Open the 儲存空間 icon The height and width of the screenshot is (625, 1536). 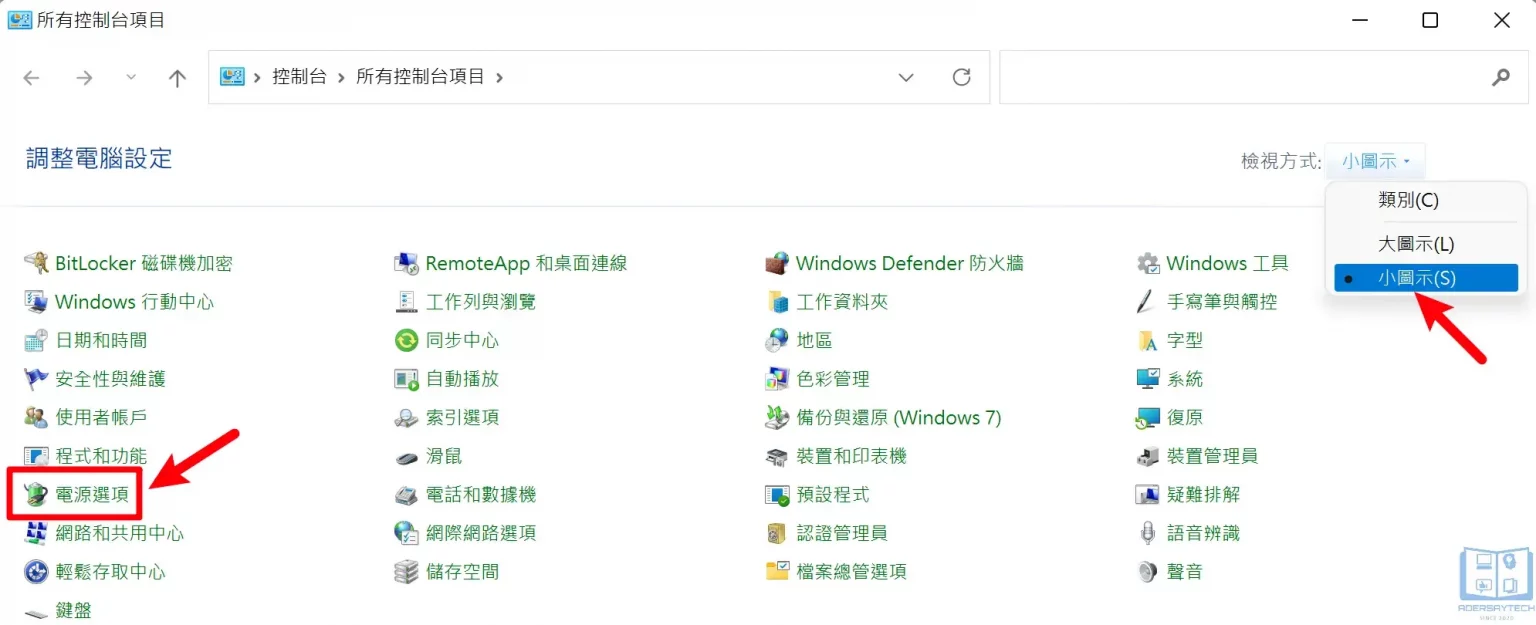tap(407, 572)
